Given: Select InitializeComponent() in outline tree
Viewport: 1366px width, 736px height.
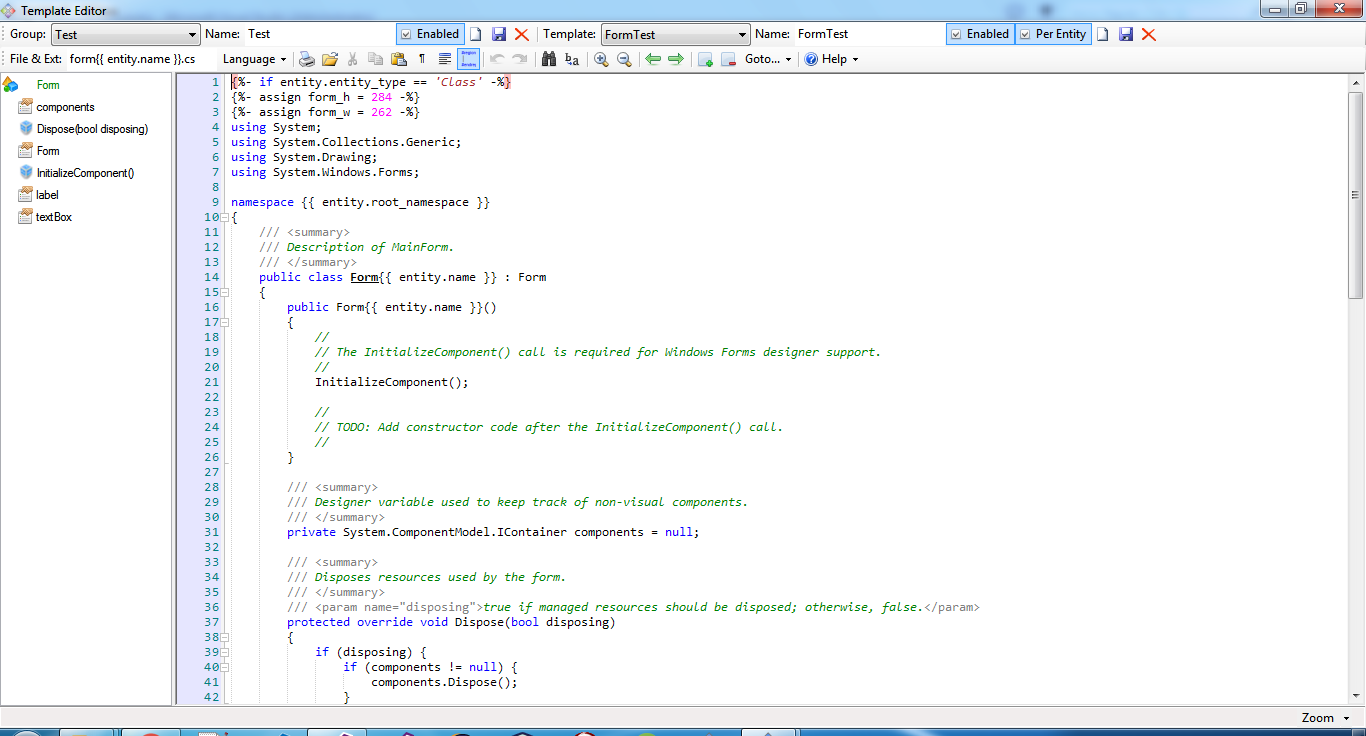Looking at the screenshot, I should [85, 173].
